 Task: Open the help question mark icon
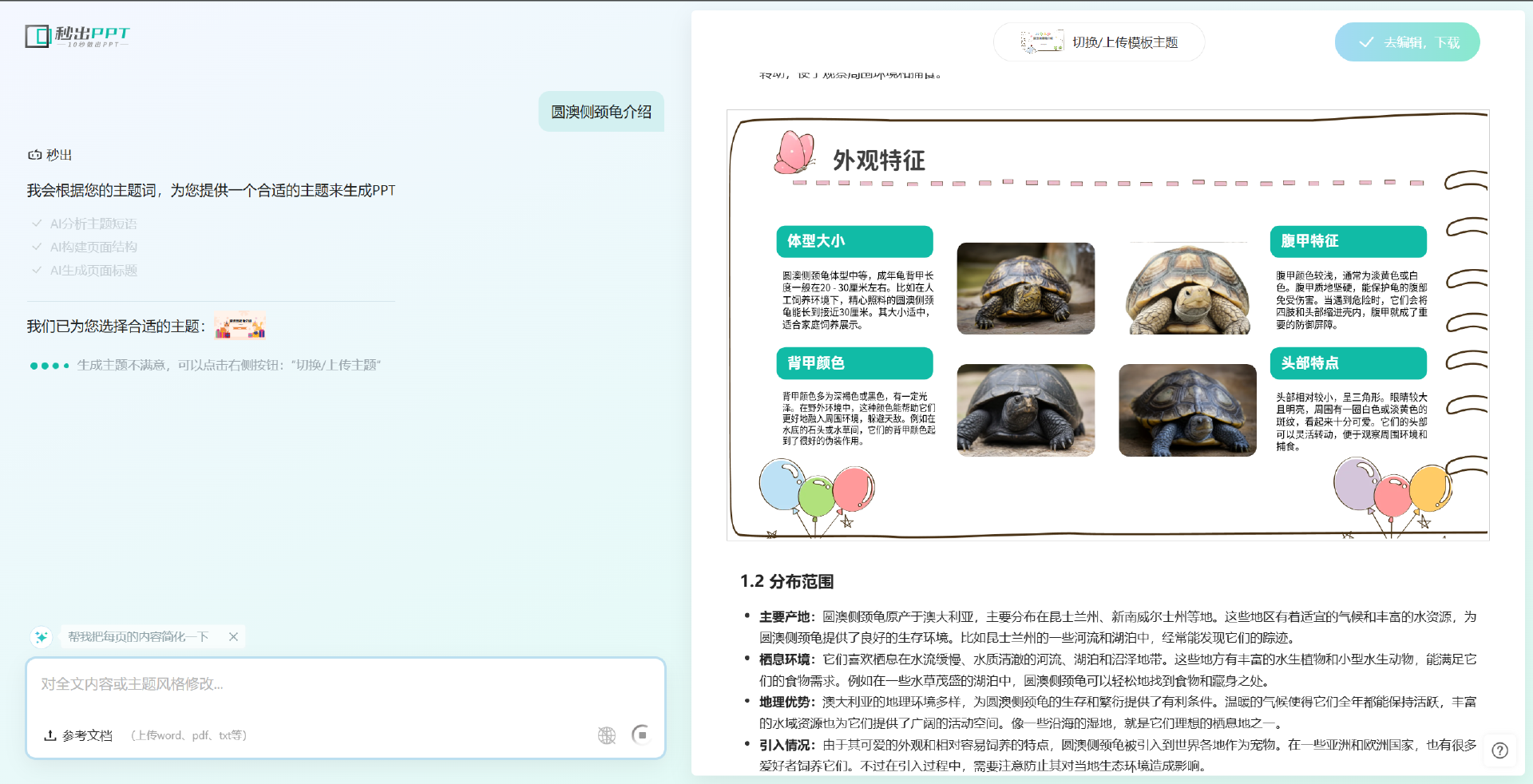[1500, 751]
